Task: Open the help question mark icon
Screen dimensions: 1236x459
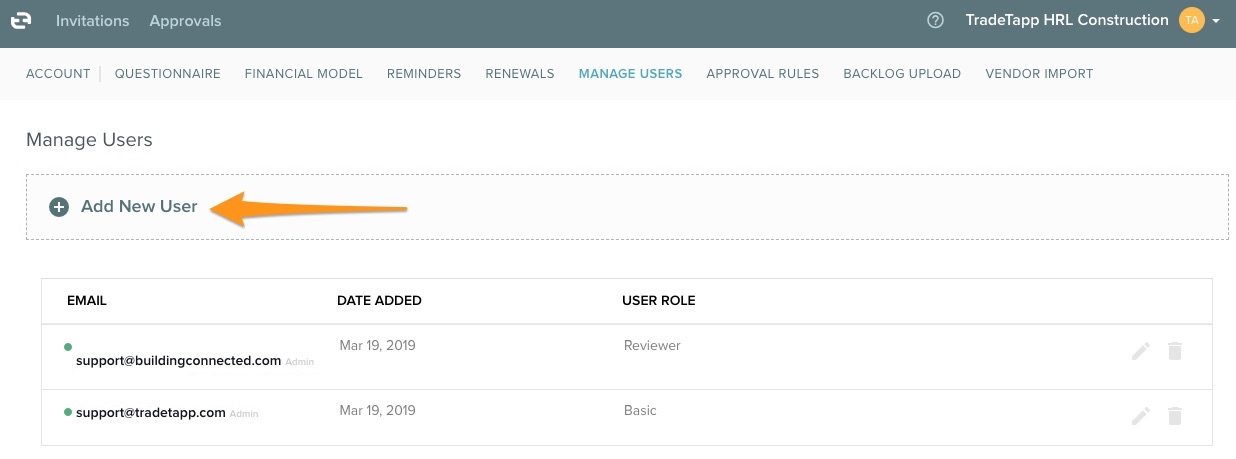Action: coord(935,20)
